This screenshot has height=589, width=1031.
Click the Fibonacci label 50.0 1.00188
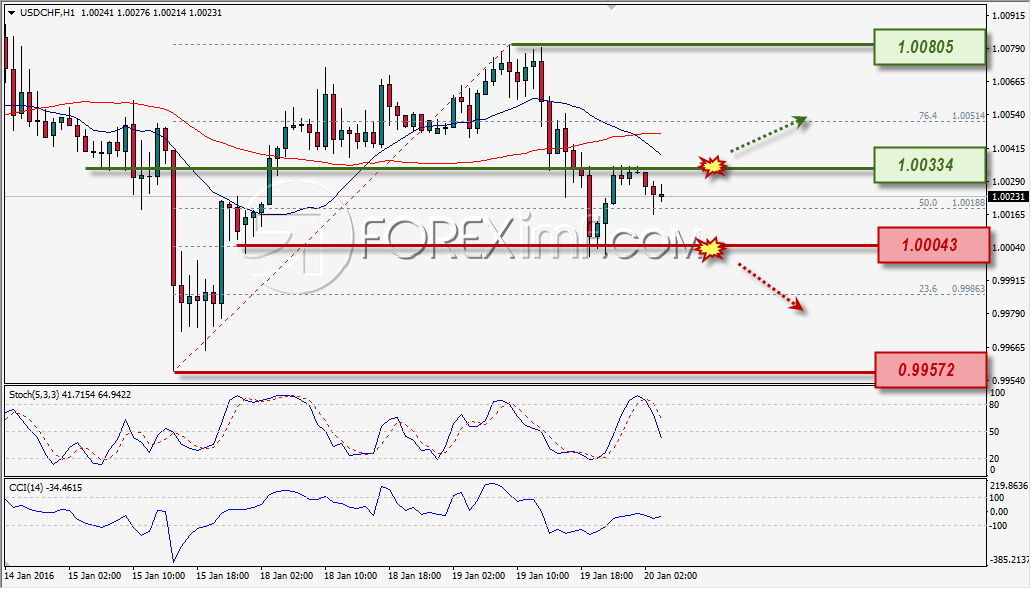coord(951,203)
